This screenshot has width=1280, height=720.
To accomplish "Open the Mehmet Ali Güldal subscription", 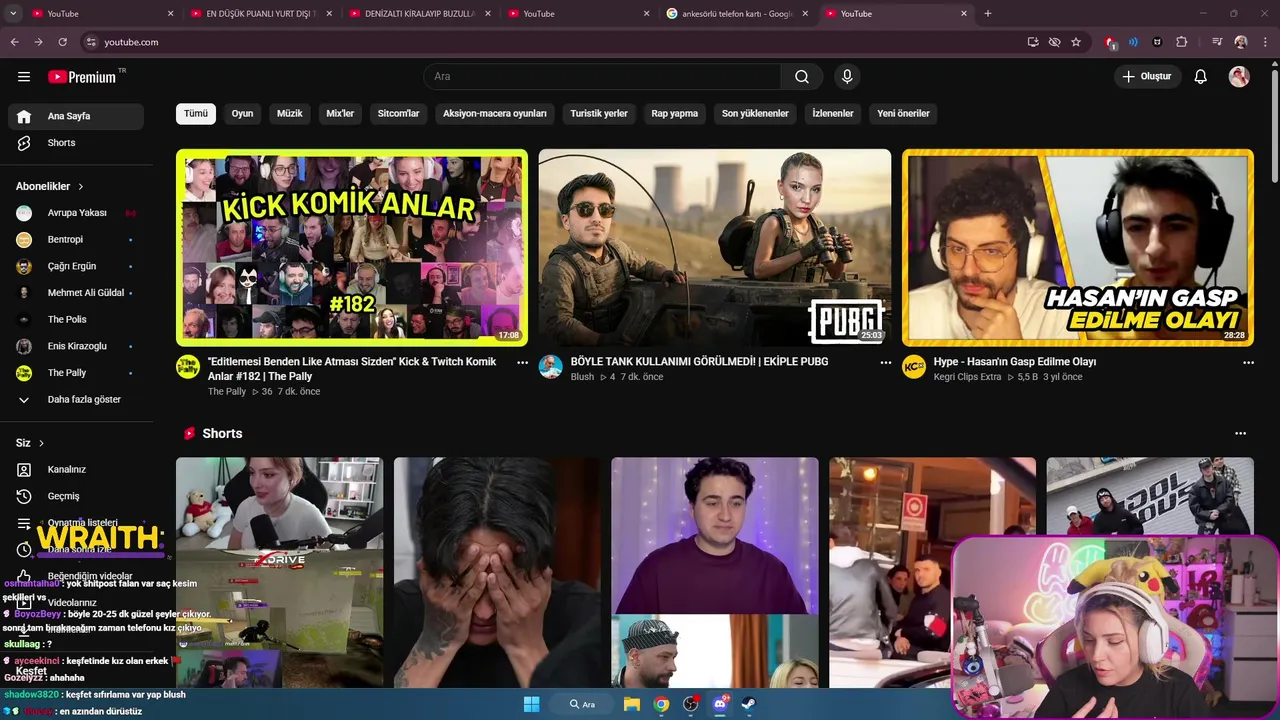I will click(76, 293).
